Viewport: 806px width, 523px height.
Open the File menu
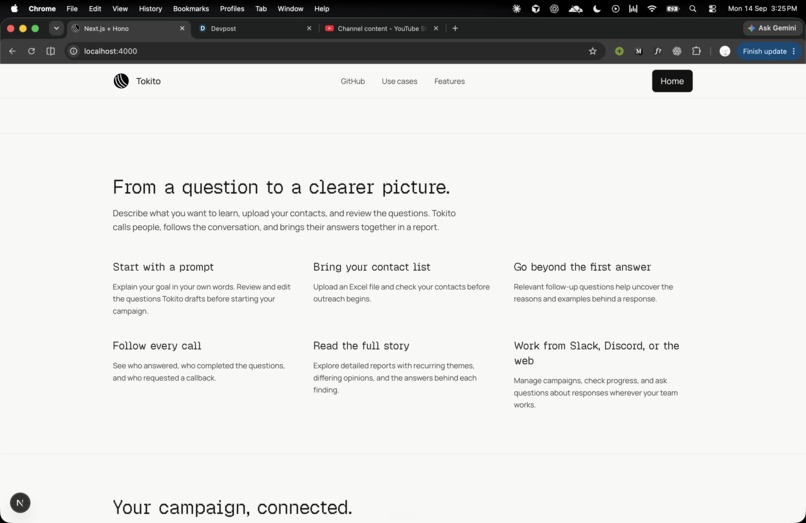72,9
